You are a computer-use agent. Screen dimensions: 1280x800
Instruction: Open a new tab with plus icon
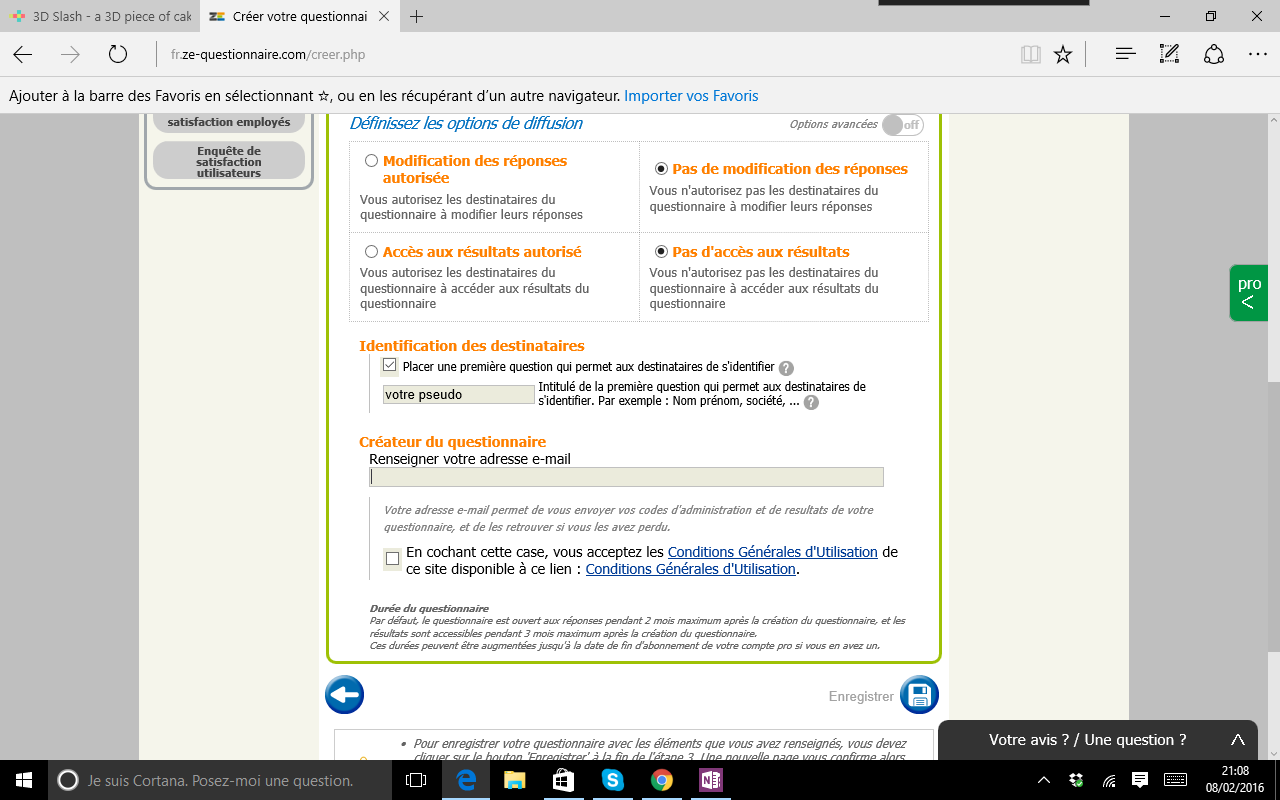tap(417, 17)
